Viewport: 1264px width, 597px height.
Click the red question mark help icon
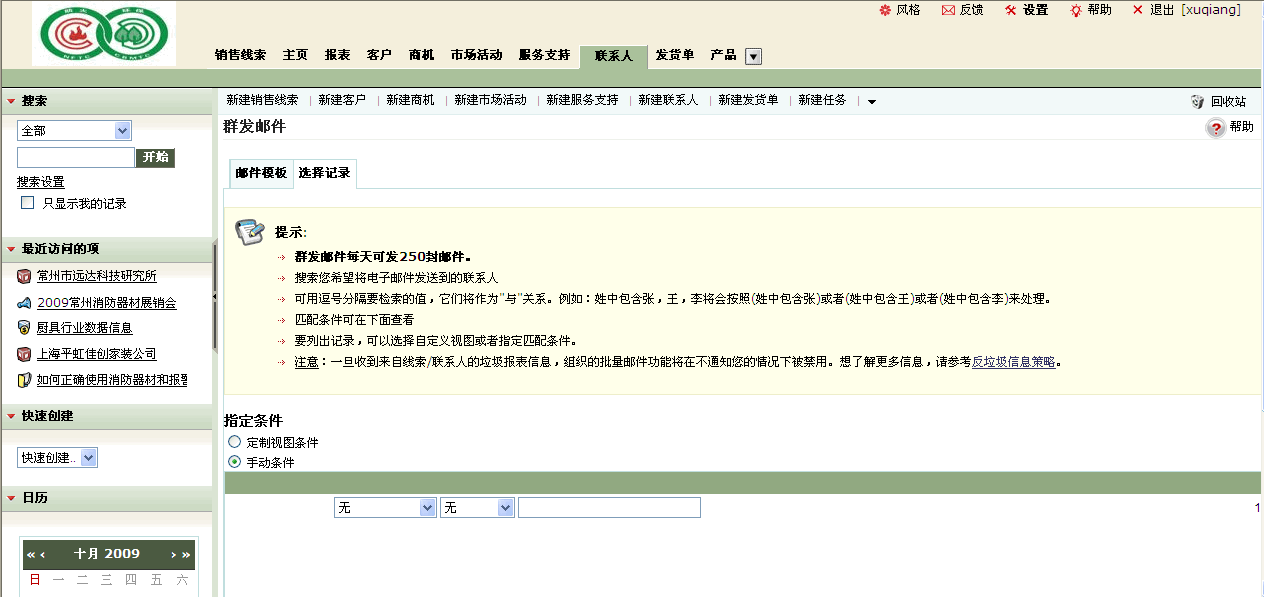pyautogui.click(x=1215, y=128)
